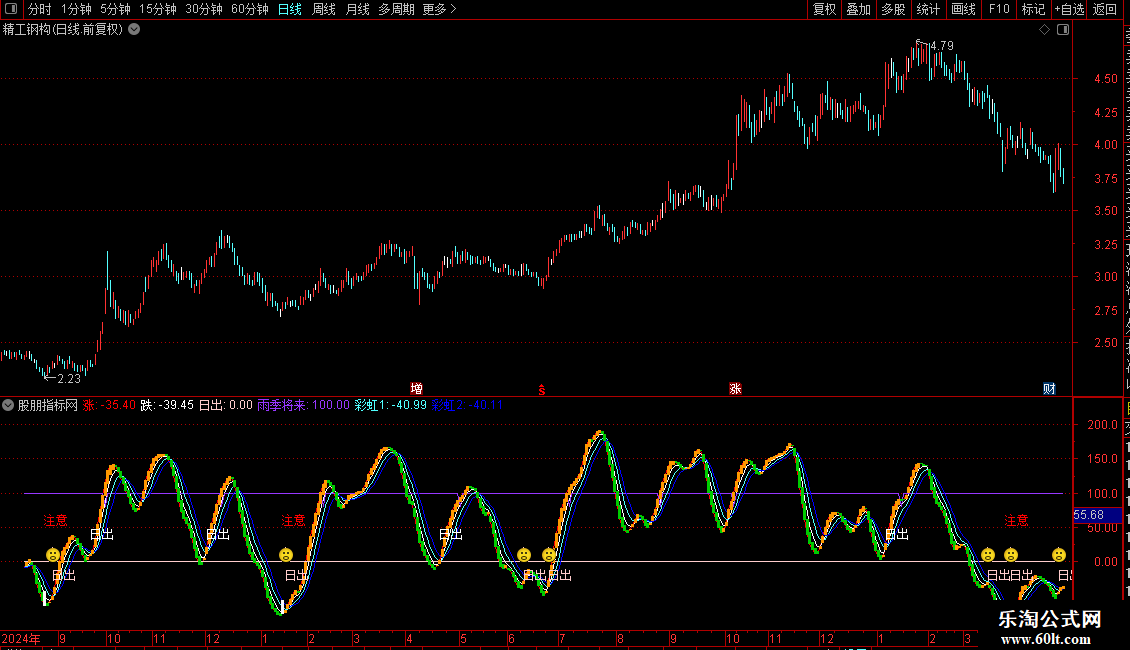
Task: Activate the 画线 drawing tools
Action: 963,9
